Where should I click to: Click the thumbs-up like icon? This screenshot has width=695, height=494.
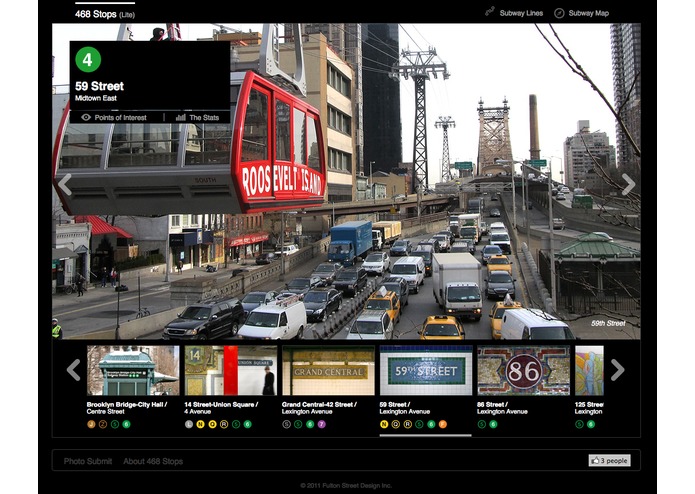(595, 461)
